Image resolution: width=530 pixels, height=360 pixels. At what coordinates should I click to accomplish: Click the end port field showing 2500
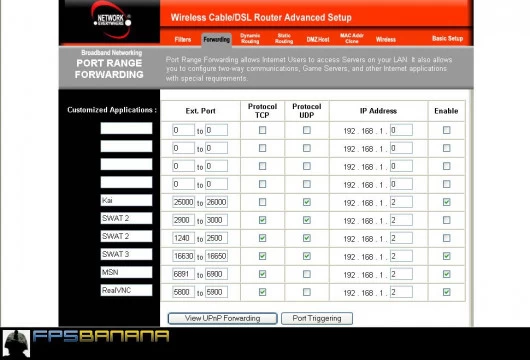pyautogui.click(x=216, y=238)
